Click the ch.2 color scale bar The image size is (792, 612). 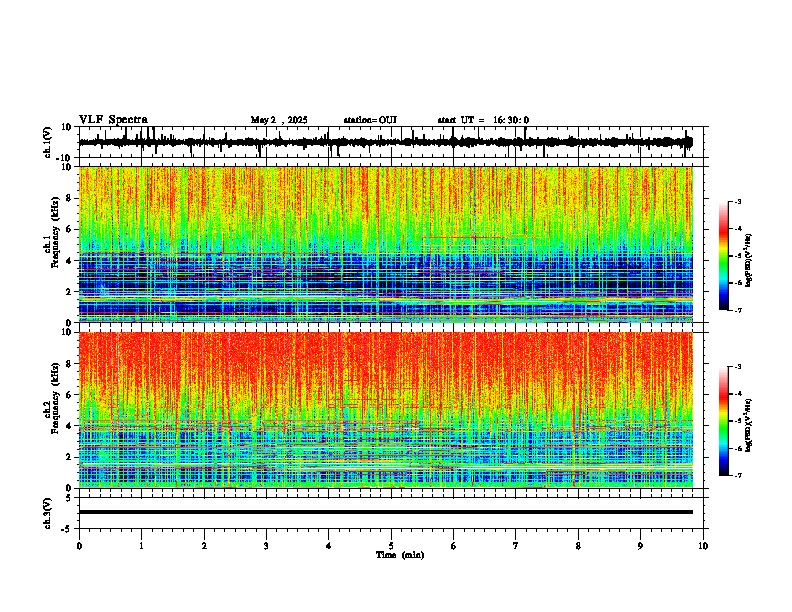[724, 421]
